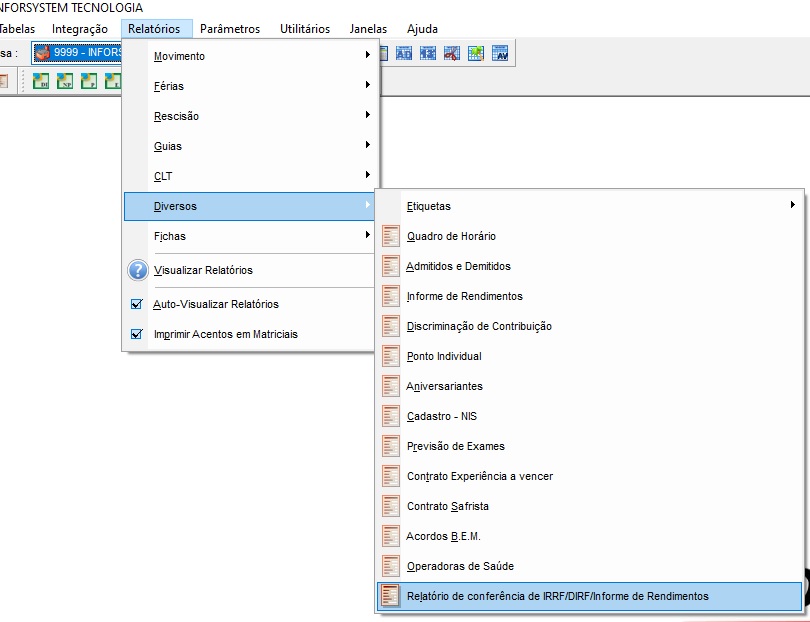Expand the Fichas submenu arrow

coord(367,235)
